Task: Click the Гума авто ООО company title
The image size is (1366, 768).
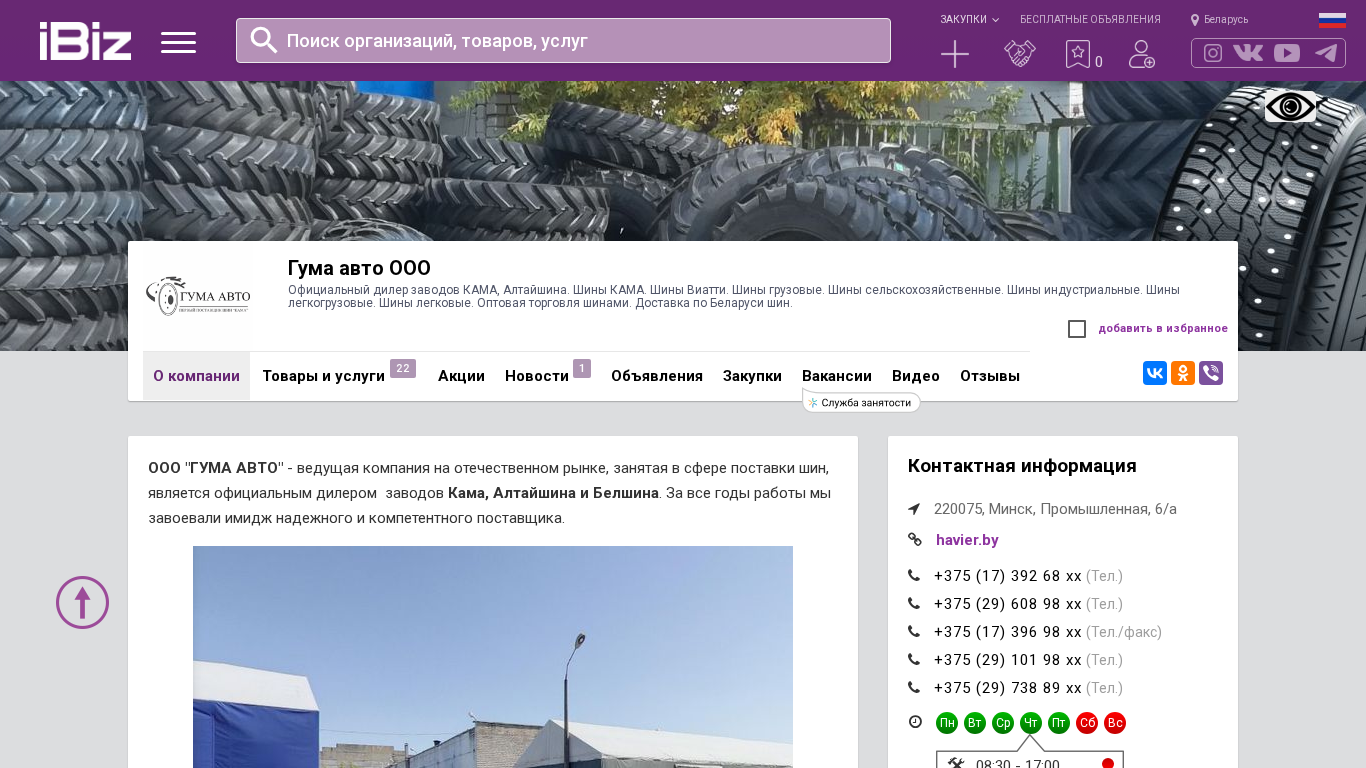Action: click(x=359, y=268)
